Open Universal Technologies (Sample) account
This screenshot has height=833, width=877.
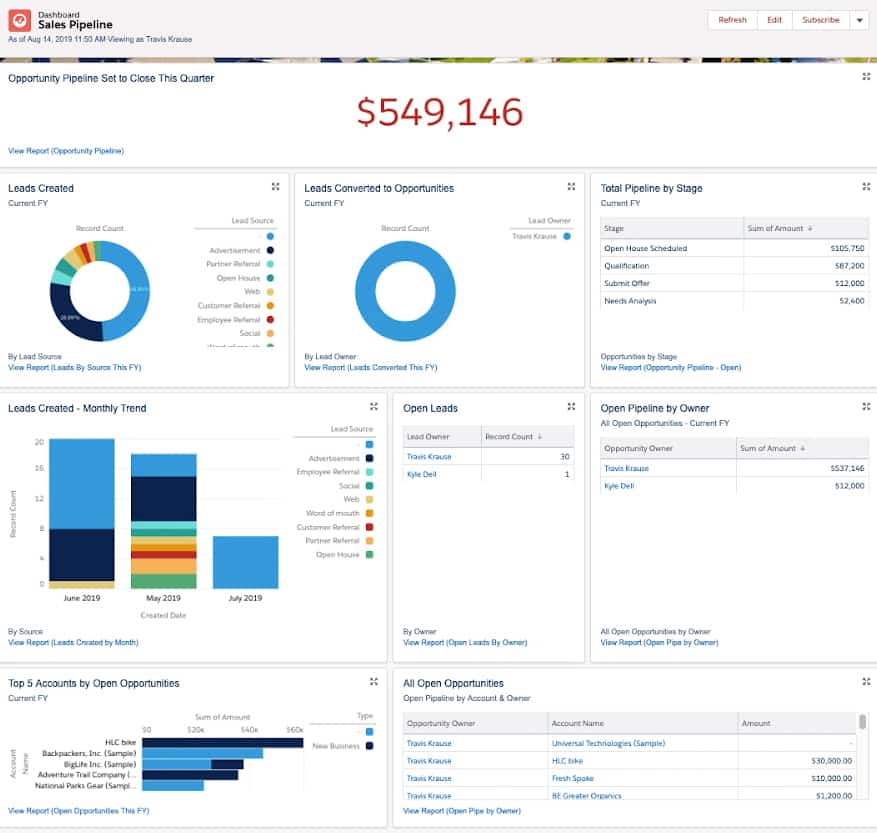click(608, 743)
